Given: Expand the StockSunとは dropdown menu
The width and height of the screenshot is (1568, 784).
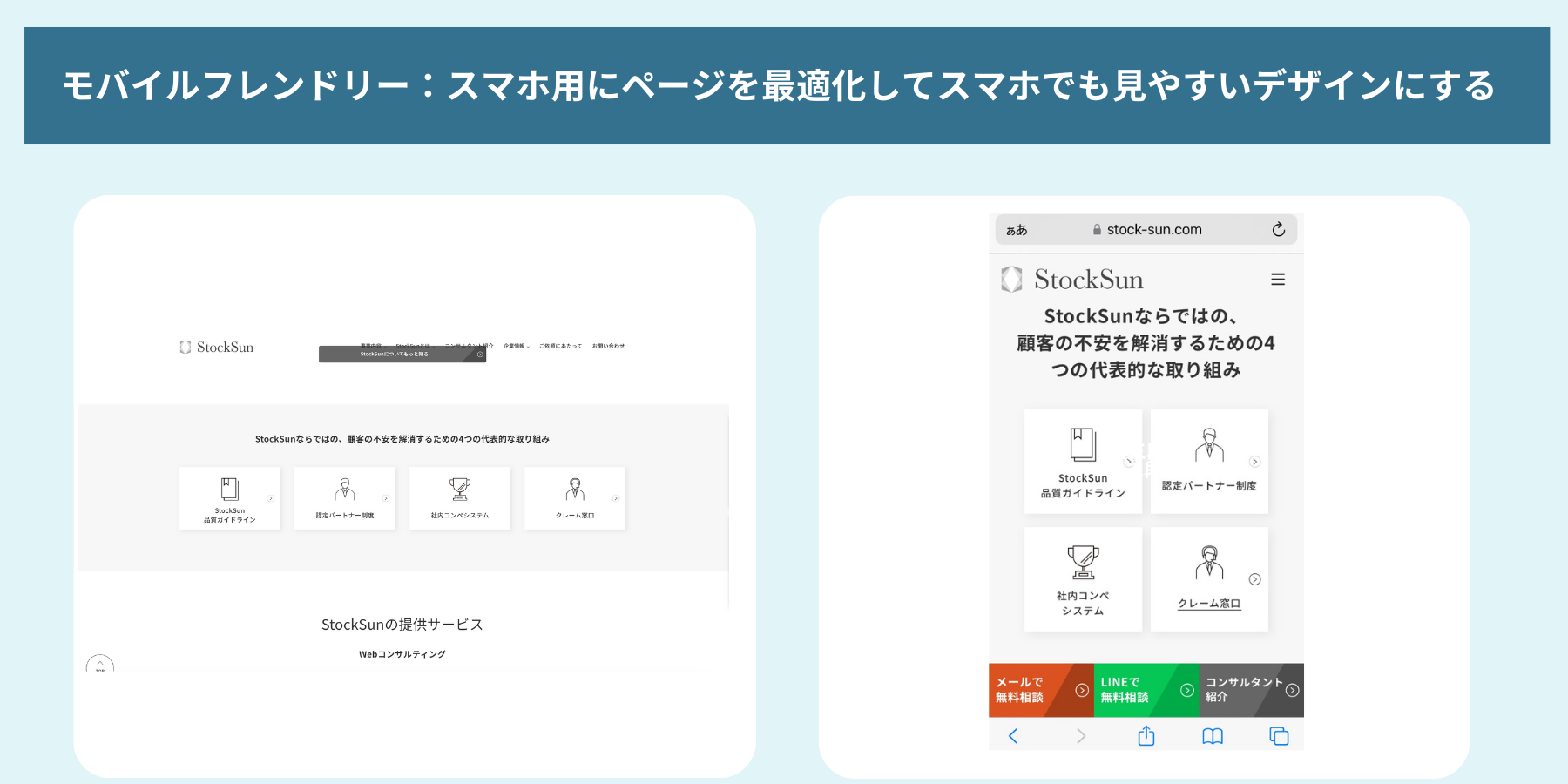Looking at the screenshot, I should (x=414, y=345).
